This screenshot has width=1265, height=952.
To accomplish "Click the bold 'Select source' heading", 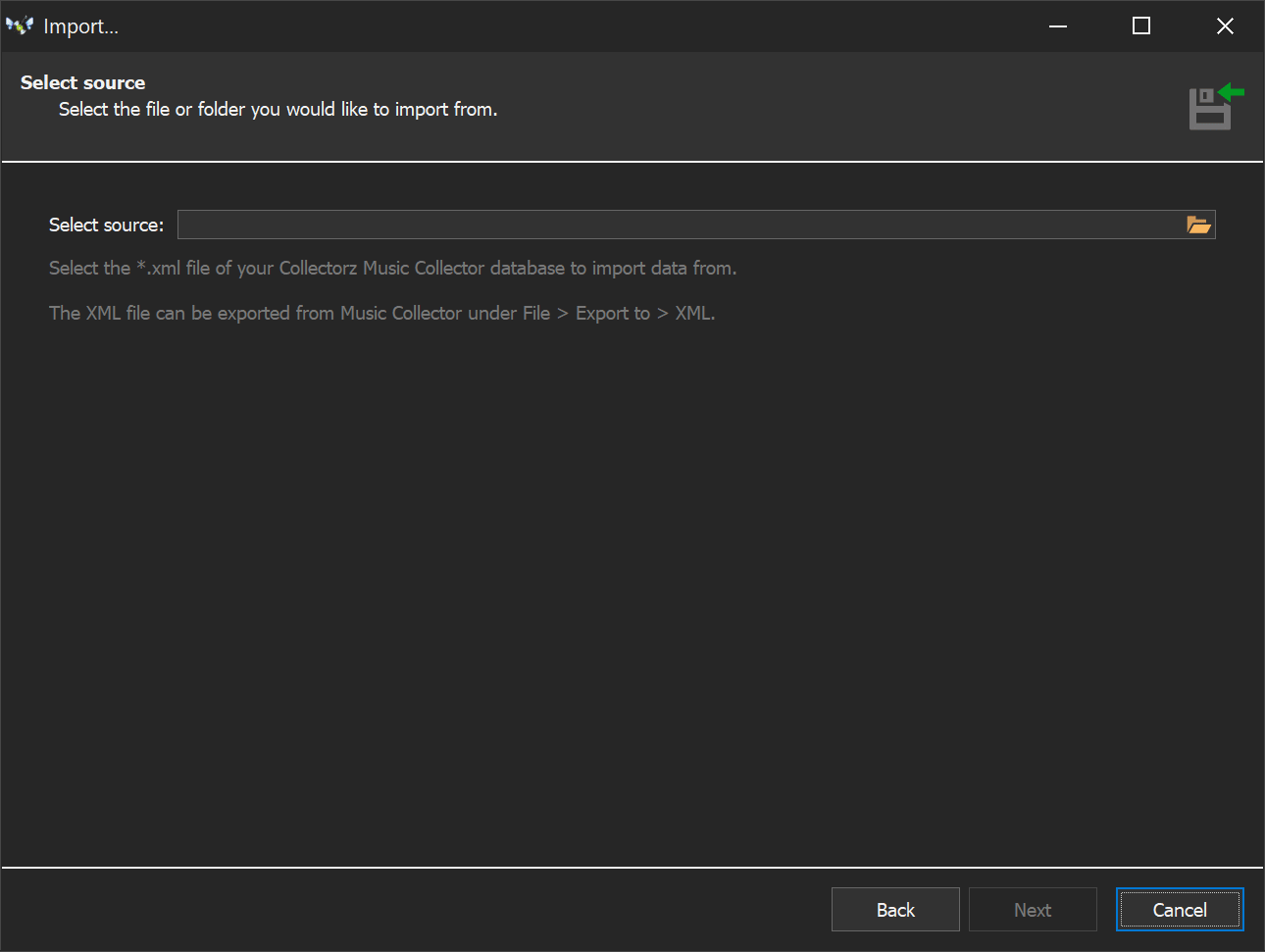I will [83, 82].
